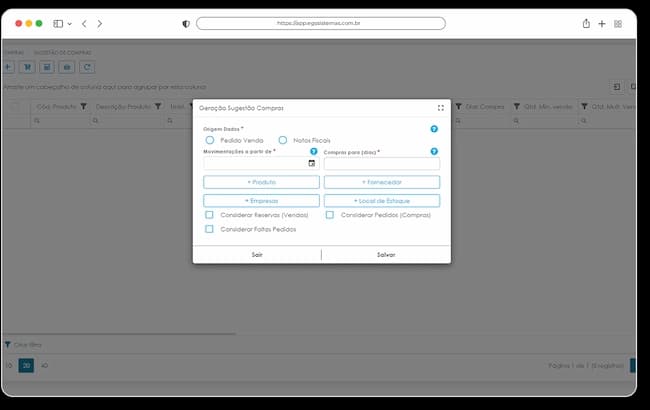Tick Considerar Faltas Pedidos checkbox
This screenshot has width=650, height=410.
[209, 229]
